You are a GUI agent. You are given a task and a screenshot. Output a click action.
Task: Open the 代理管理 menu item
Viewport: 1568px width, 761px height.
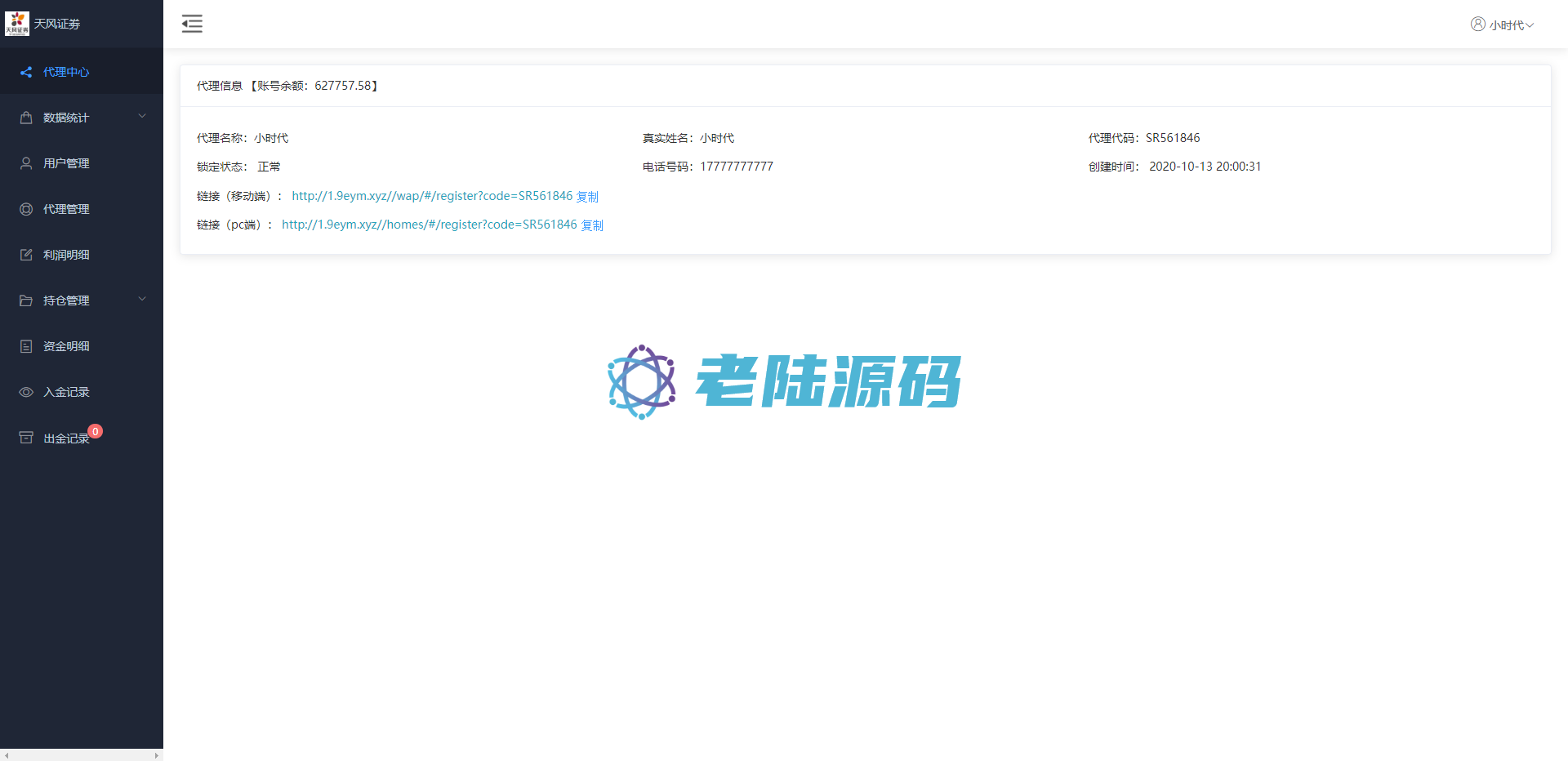(x=82, y=209)
